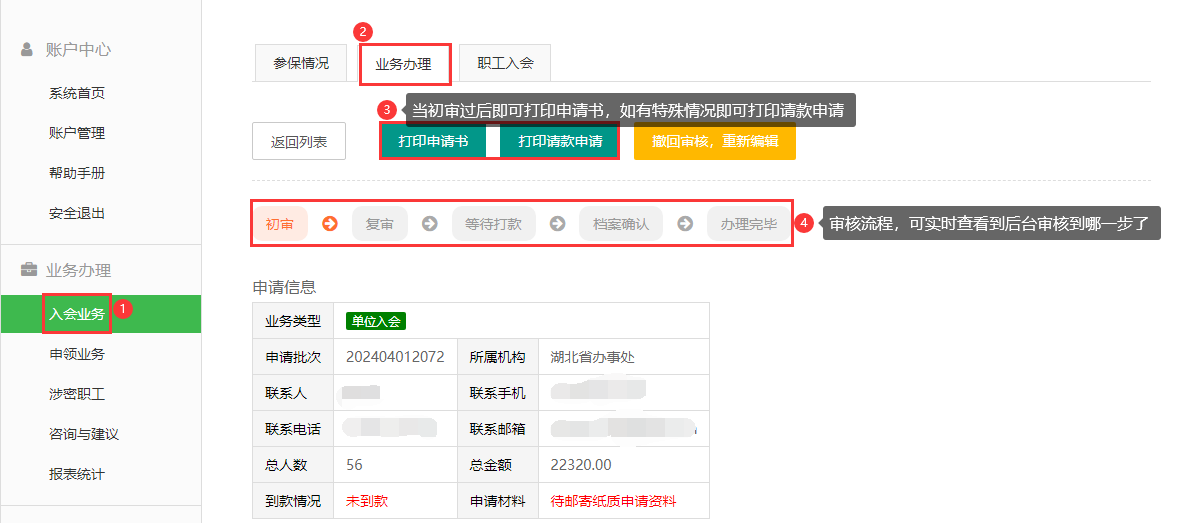Viewport: 1200px width, 523px height.
Task: Click the 复审 step in review flow
Action: 380,224
